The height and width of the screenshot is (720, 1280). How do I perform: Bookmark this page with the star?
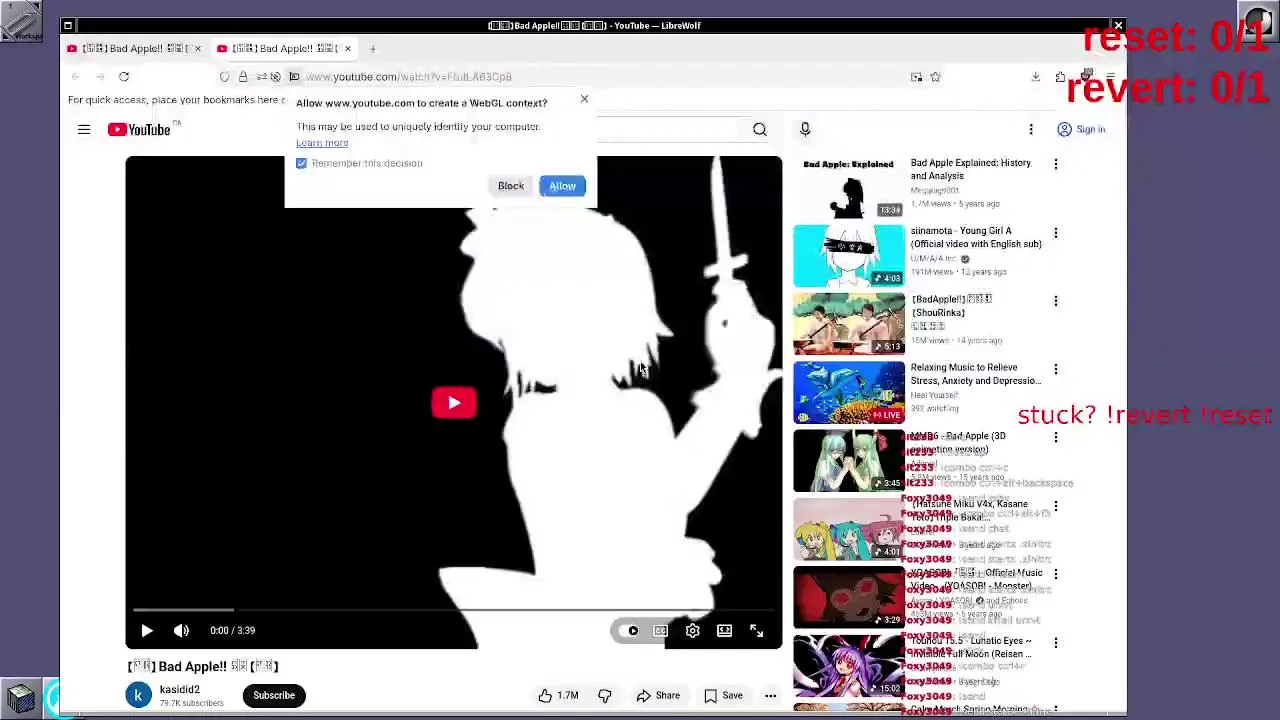pos(935,77)
